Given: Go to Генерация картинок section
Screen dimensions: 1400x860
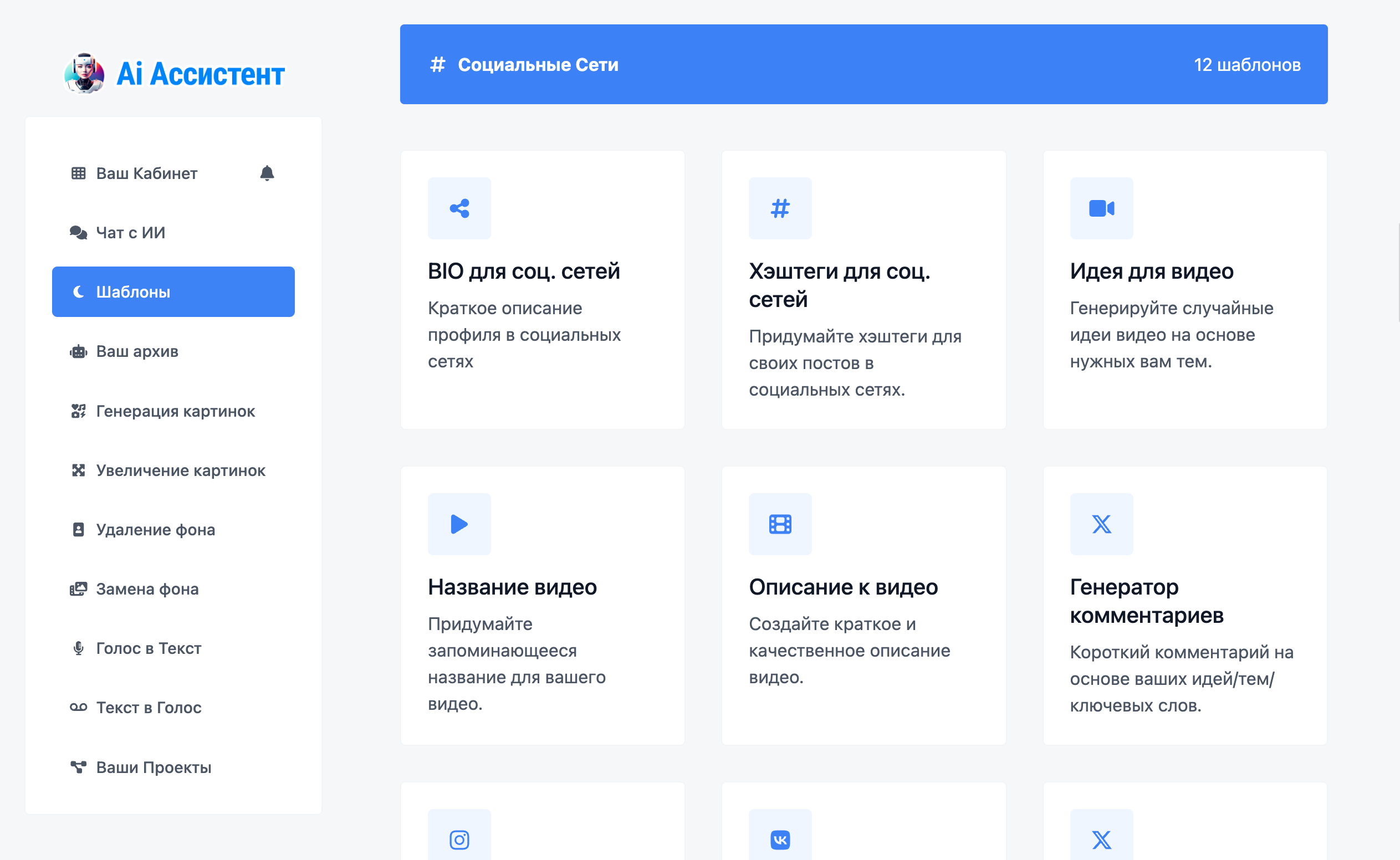Looking at the screenshot, I should [175, 411].
